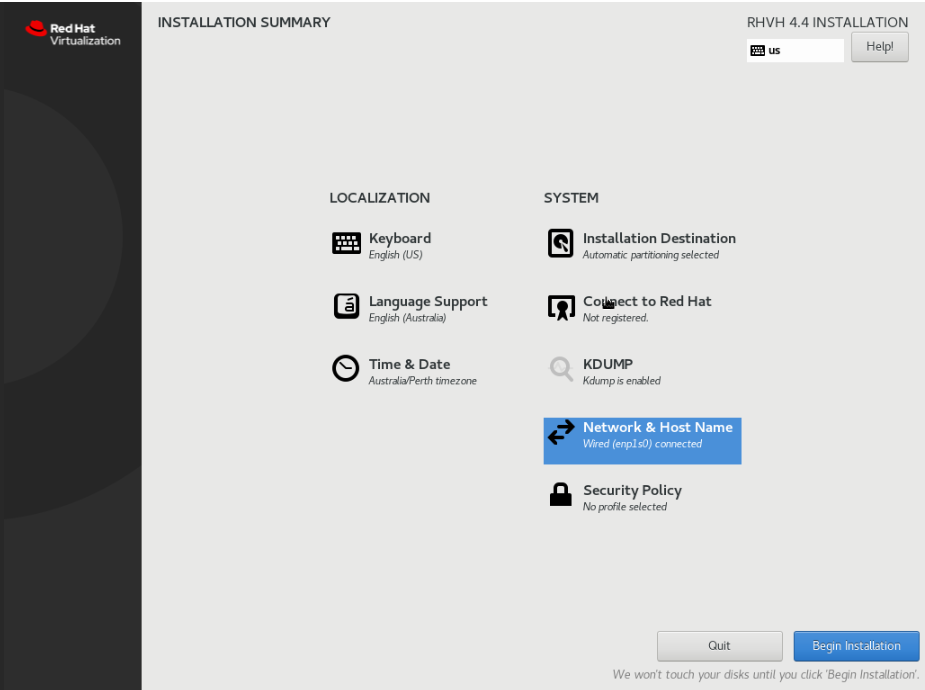This screenshot has height=690, width=925.
Task: Click the Language Support icon
Action: (x=346, y=307)
